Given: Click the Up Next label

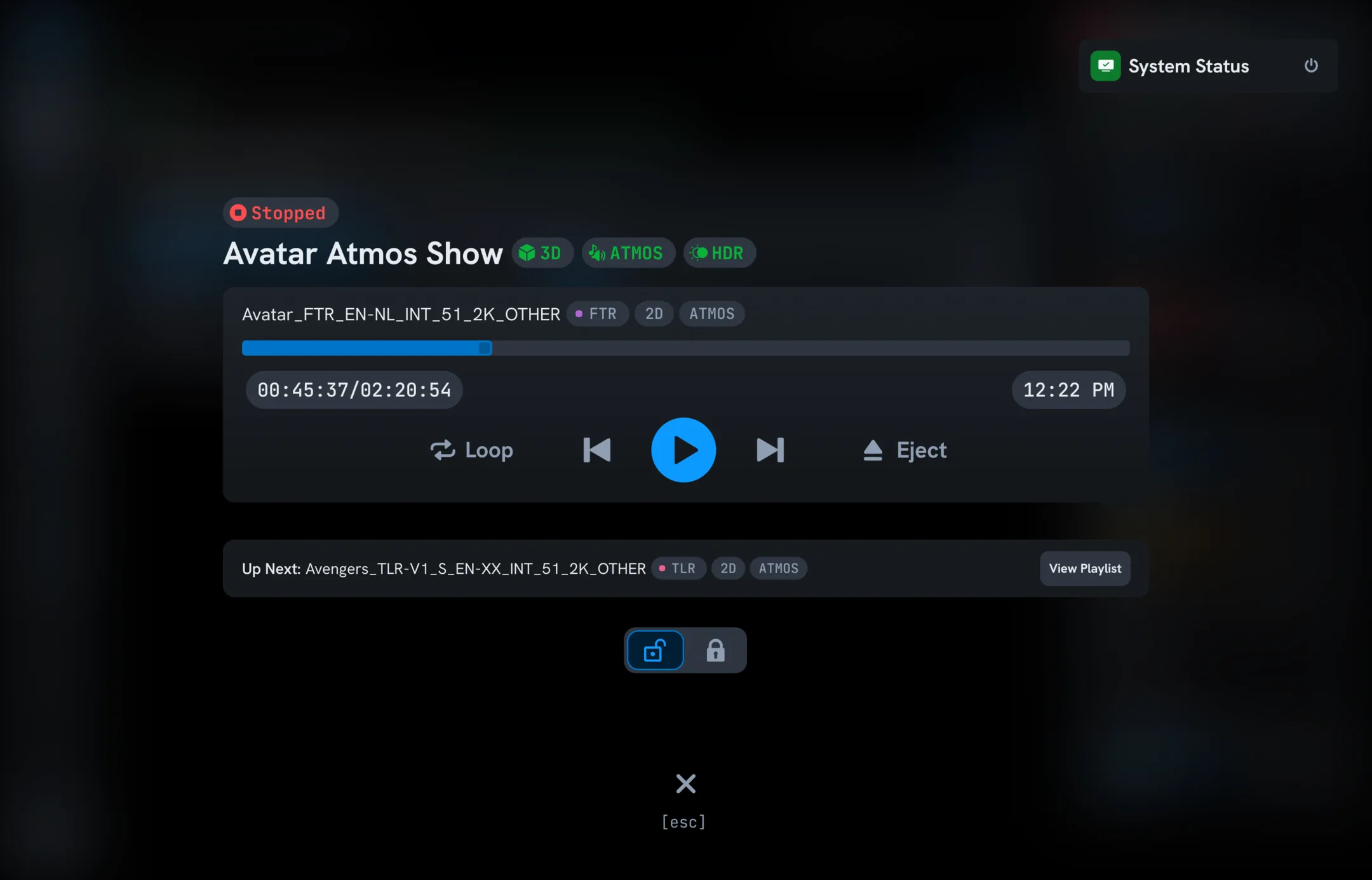Looking at the screenshot, I should click(271, 569).
